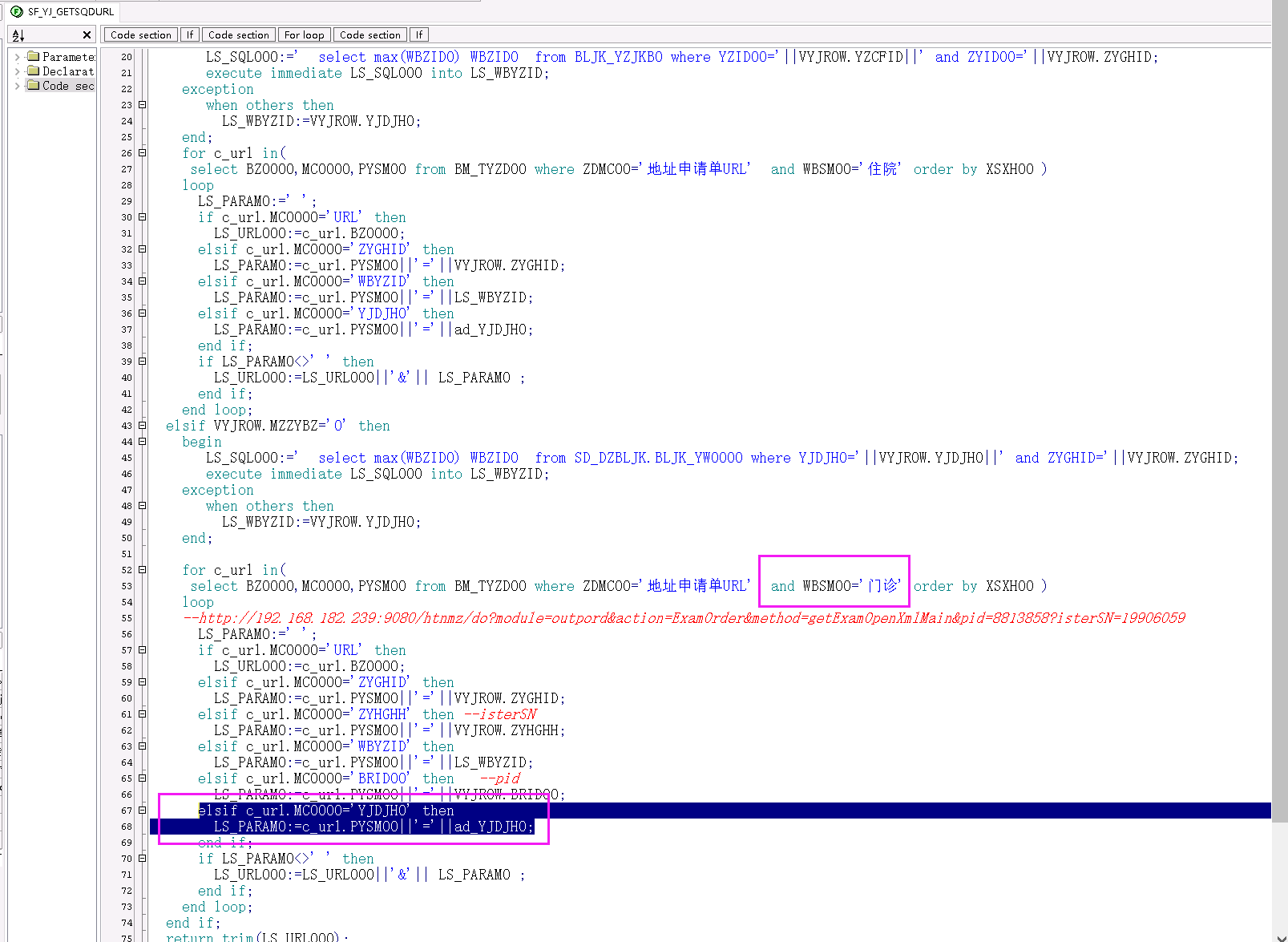Click line number 55 in the gutter
Screen dimensions: 1288x942
[127, 618]
